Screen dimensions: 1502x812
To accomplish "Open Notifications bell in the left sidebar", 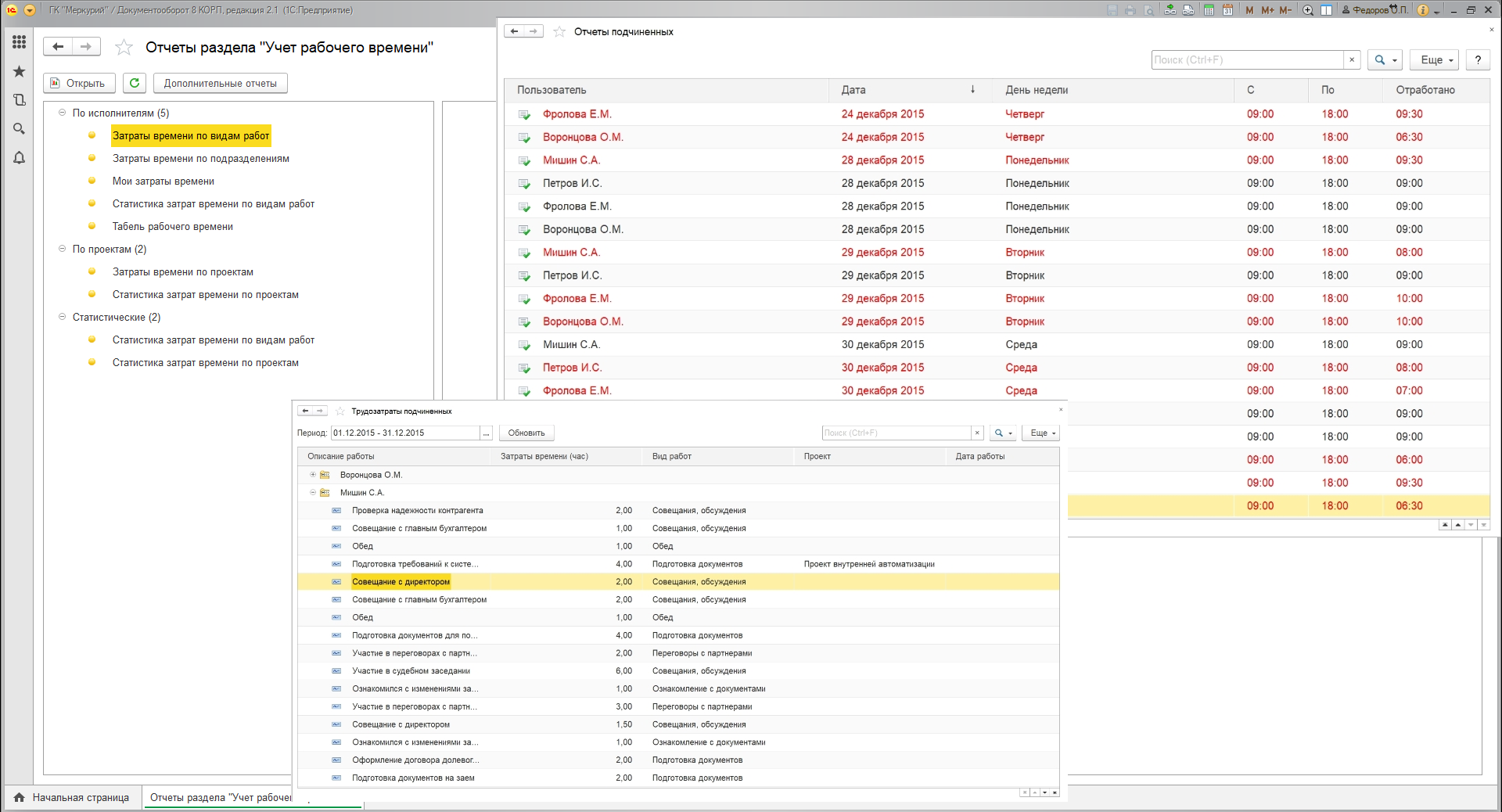I will coord(20,158).
